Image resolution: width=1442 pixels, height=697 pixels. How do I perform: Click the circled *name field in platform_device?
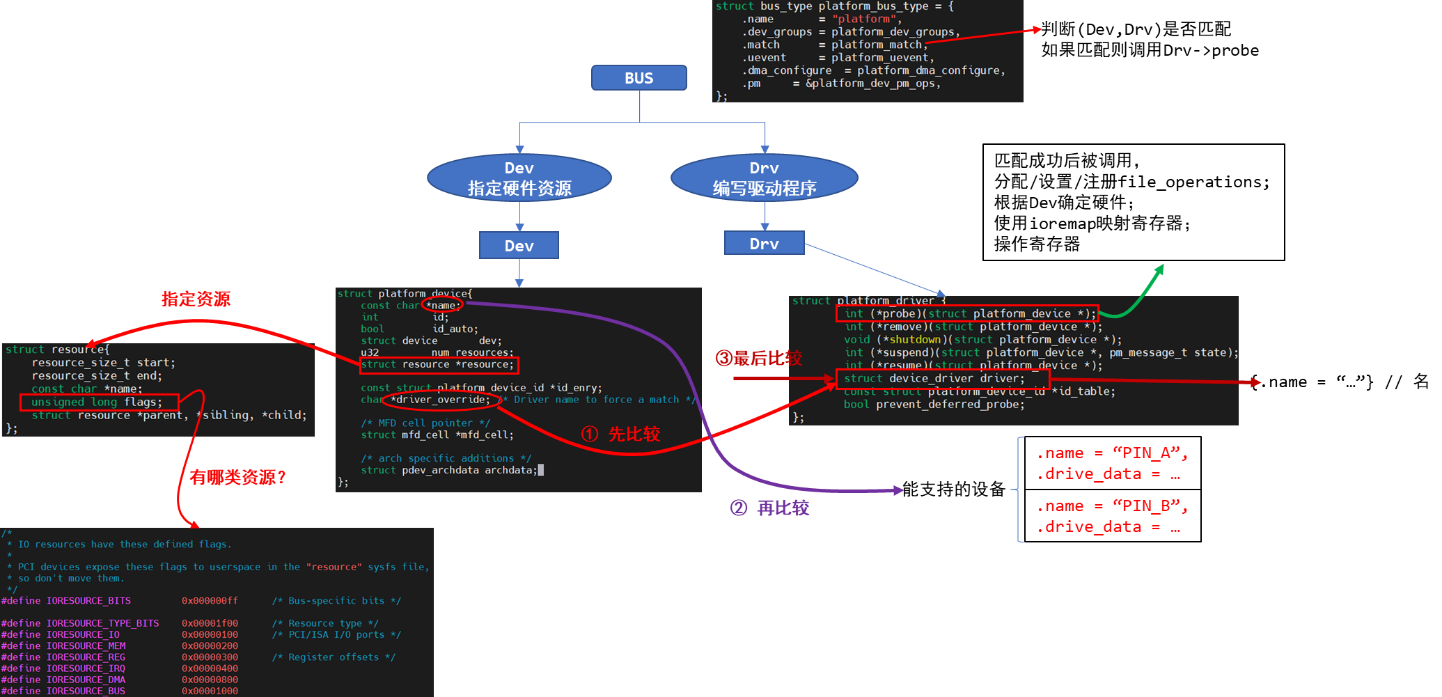443,304
